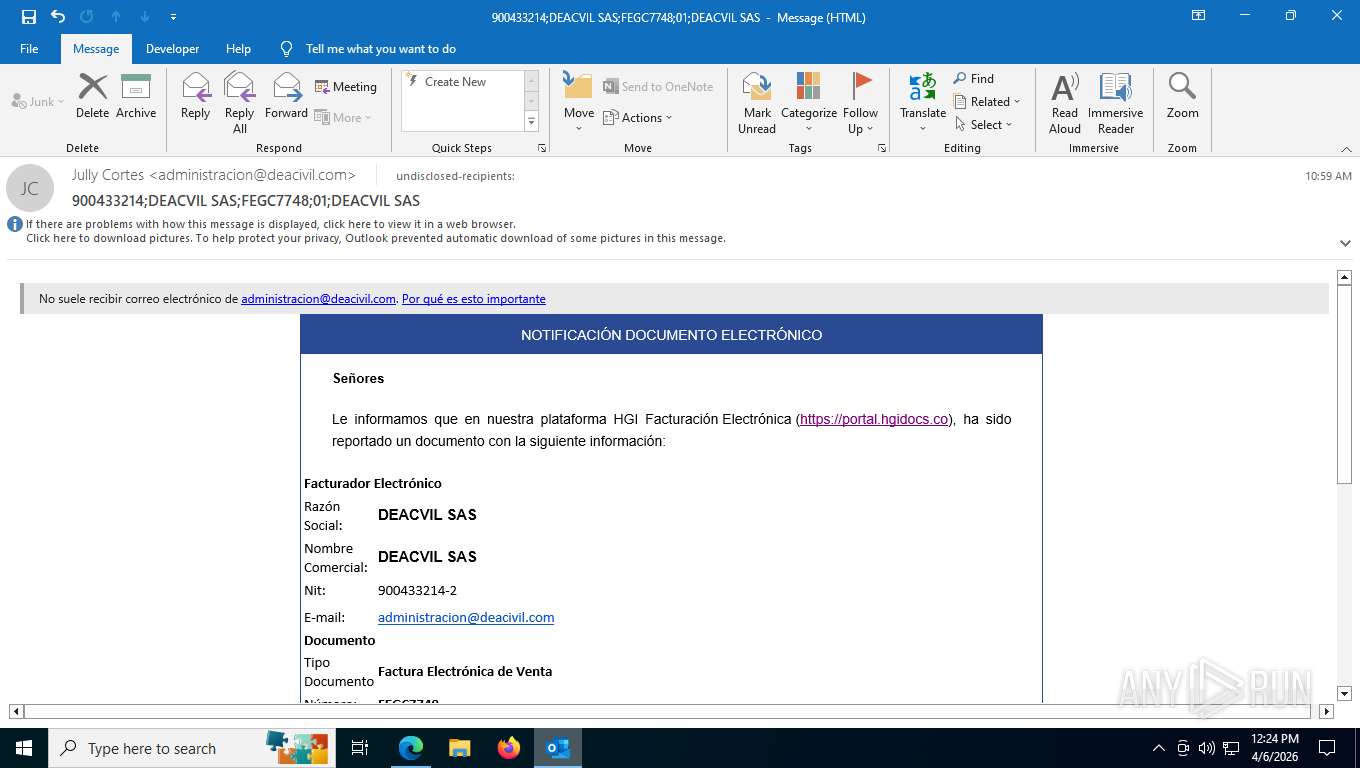Click the vertical scrollbar down arrow
This screenshot has width=1360, height=768.
[1344, 693]
